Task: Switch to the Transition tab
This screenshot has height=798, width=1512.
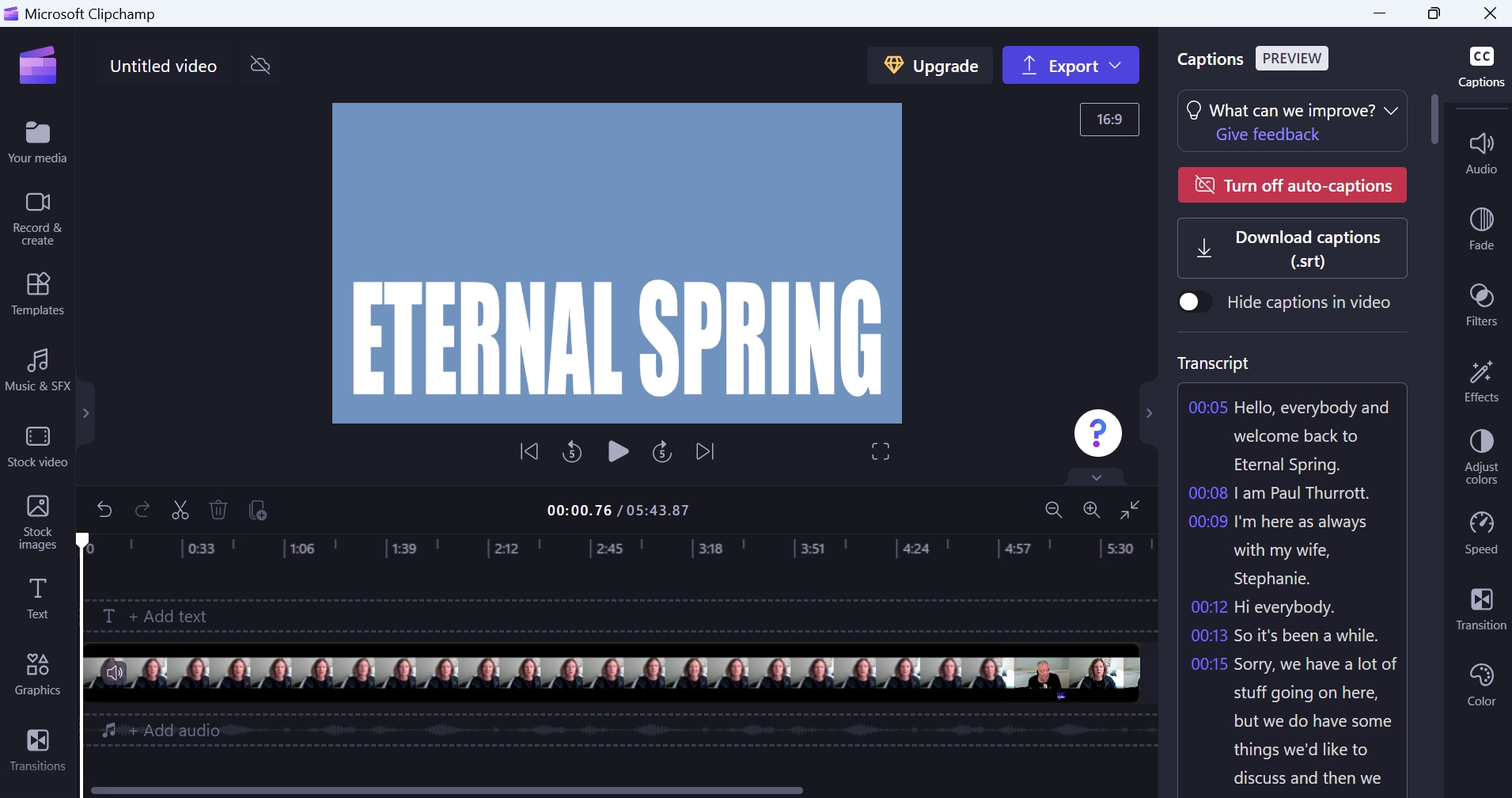Action: 1481,608
